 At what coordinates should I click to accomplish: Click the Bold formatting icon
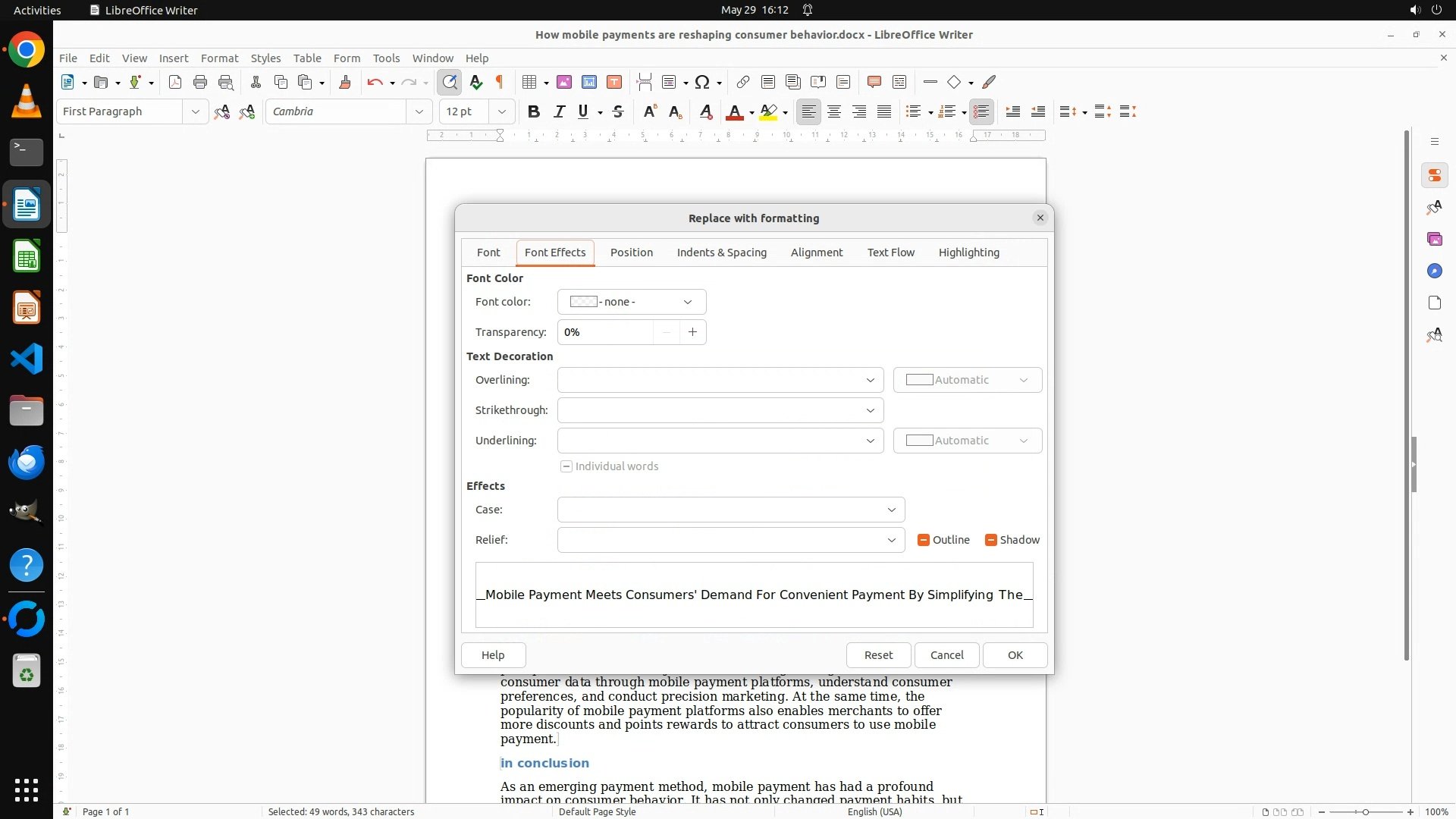pos(534,112)
